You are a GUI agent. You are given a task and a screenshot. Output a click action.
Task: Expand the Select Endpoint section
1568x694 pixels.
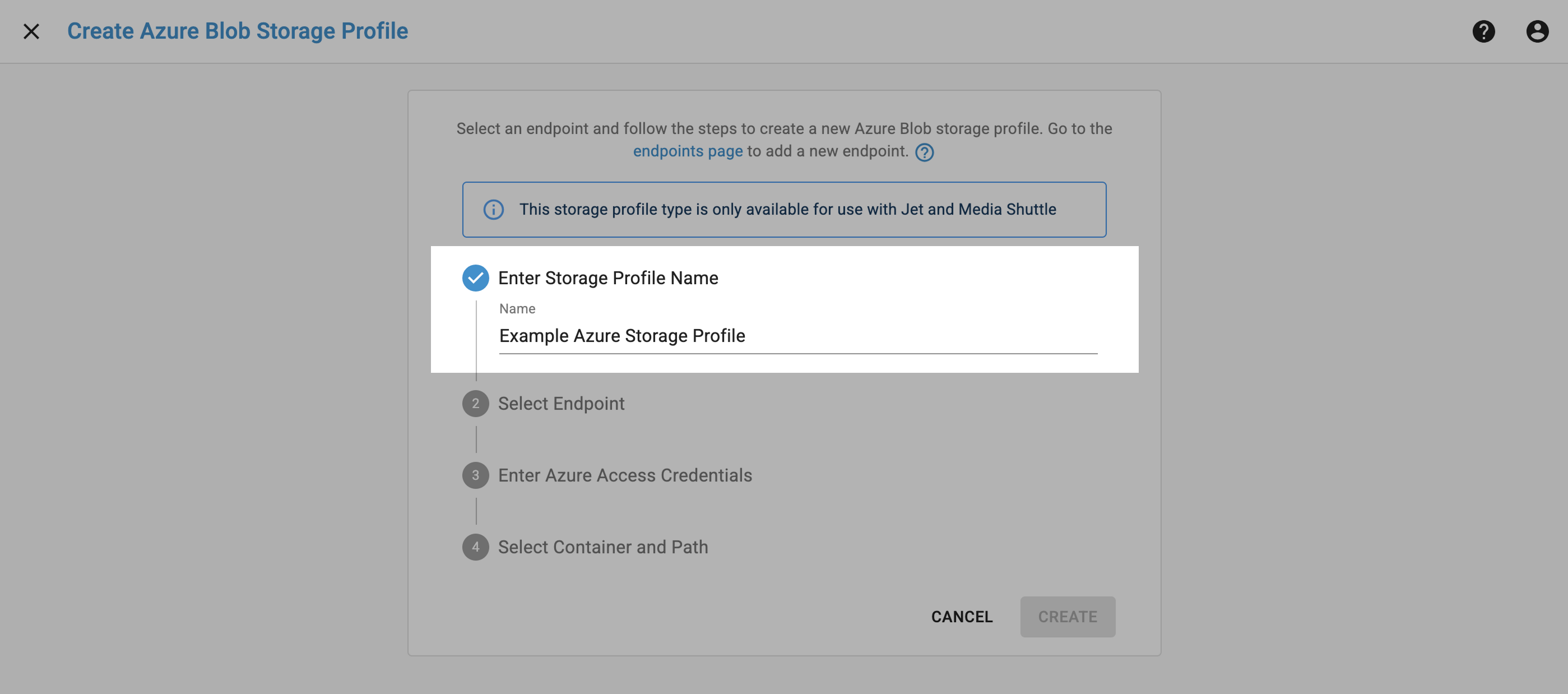(561, 403)
